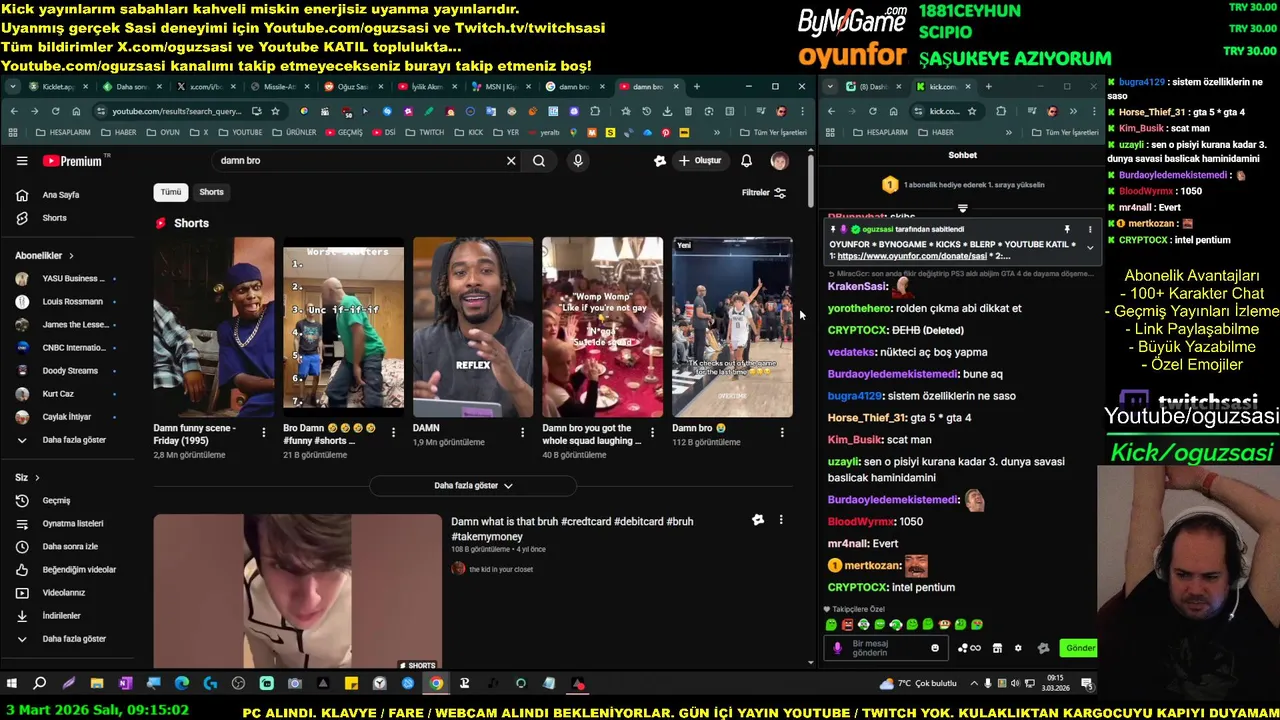
Task: Switch to the Oğuz Sasi browser tab
Action: pos(351,87)
